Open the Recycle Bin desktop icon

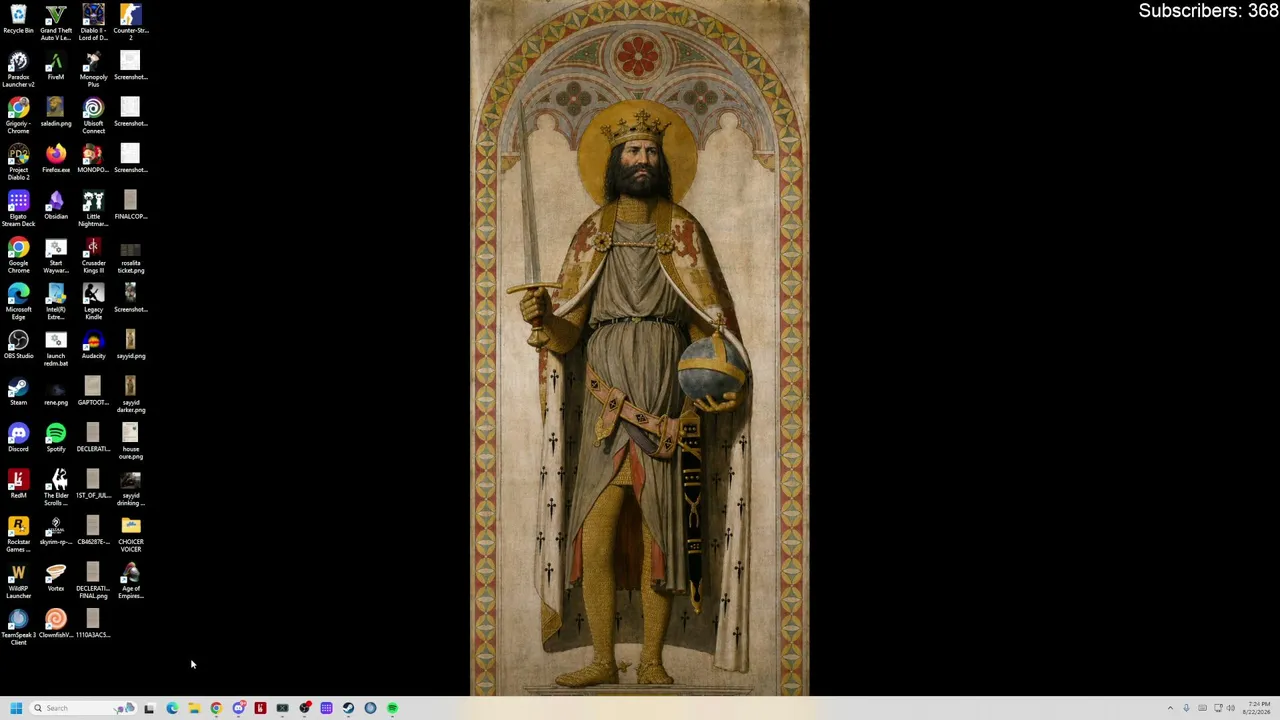pos(18,20)
